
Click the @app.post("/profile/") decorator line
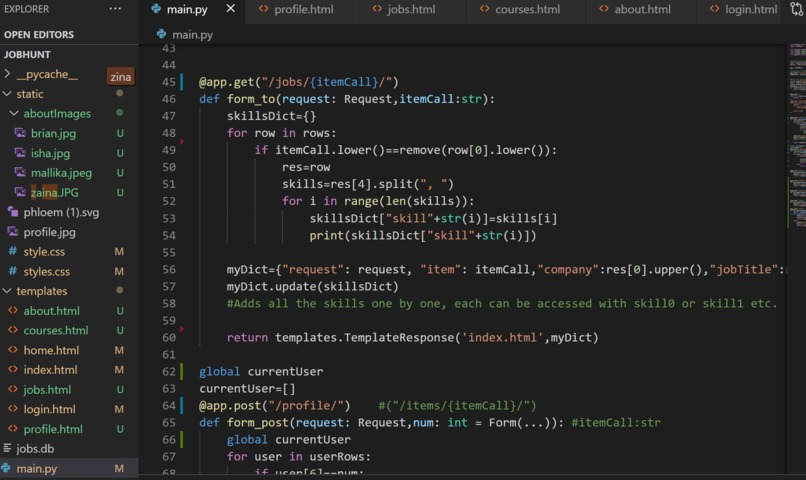(x=274, y=405)
